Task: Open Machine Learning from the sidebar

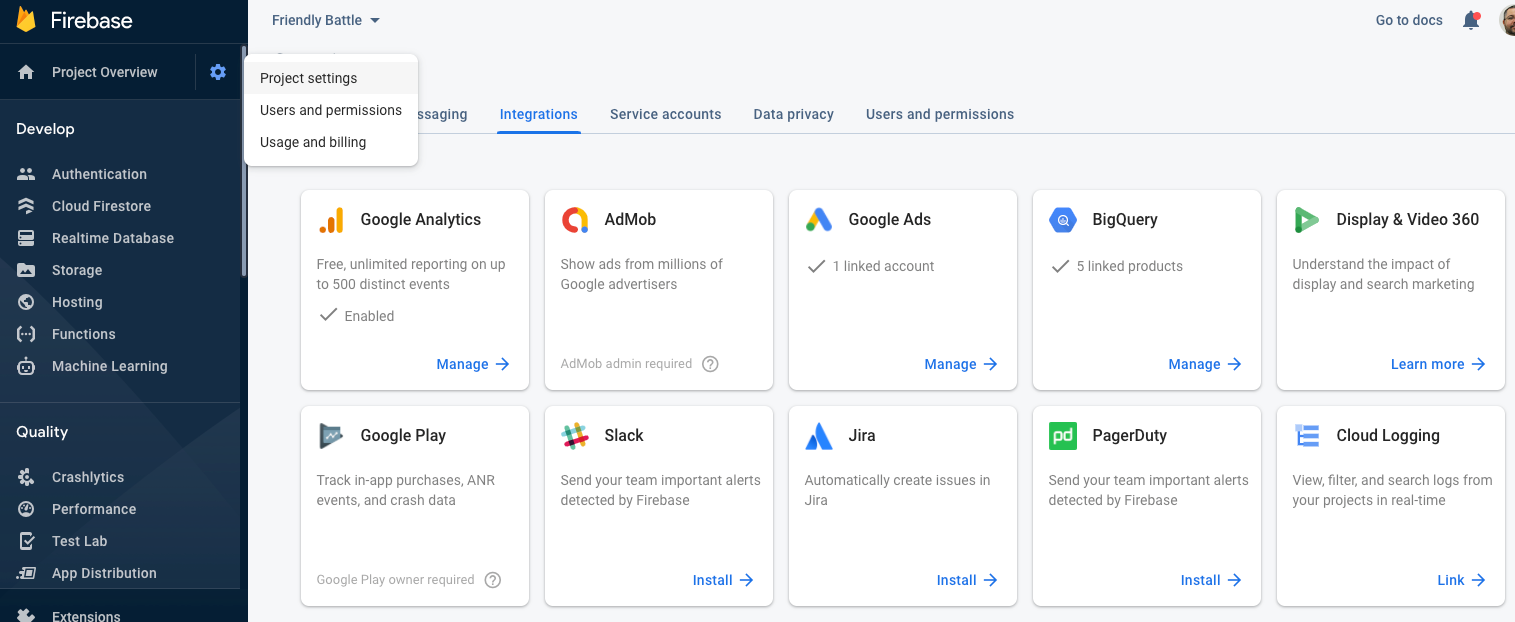Action: (109, 366)
